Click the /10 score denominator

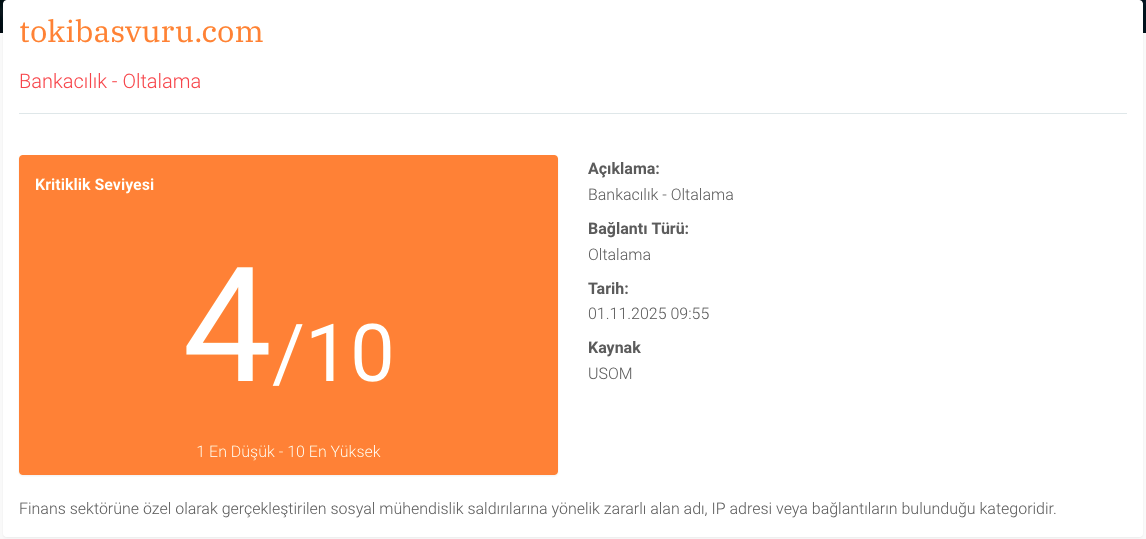tap(333, 355)
